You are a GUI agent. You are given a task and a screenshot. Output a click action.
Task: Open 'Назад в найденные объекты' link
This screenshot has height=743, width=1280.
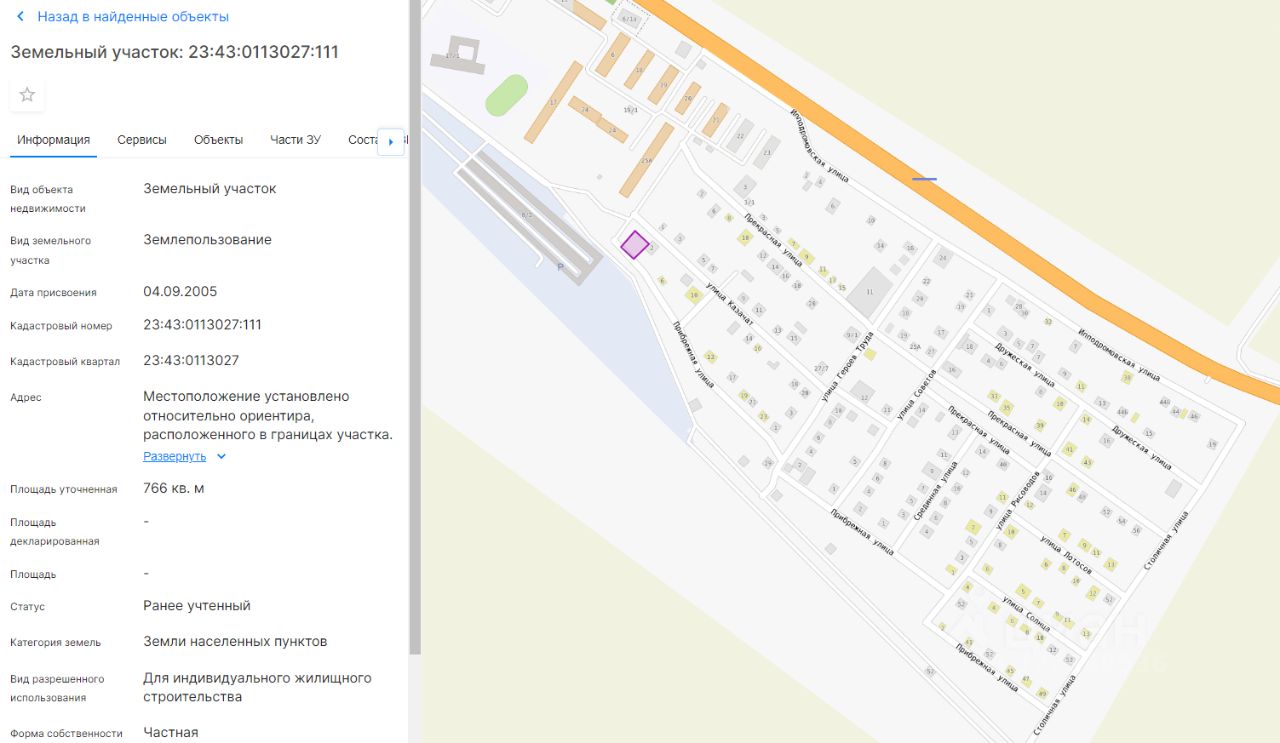click(x=133, y=17)
